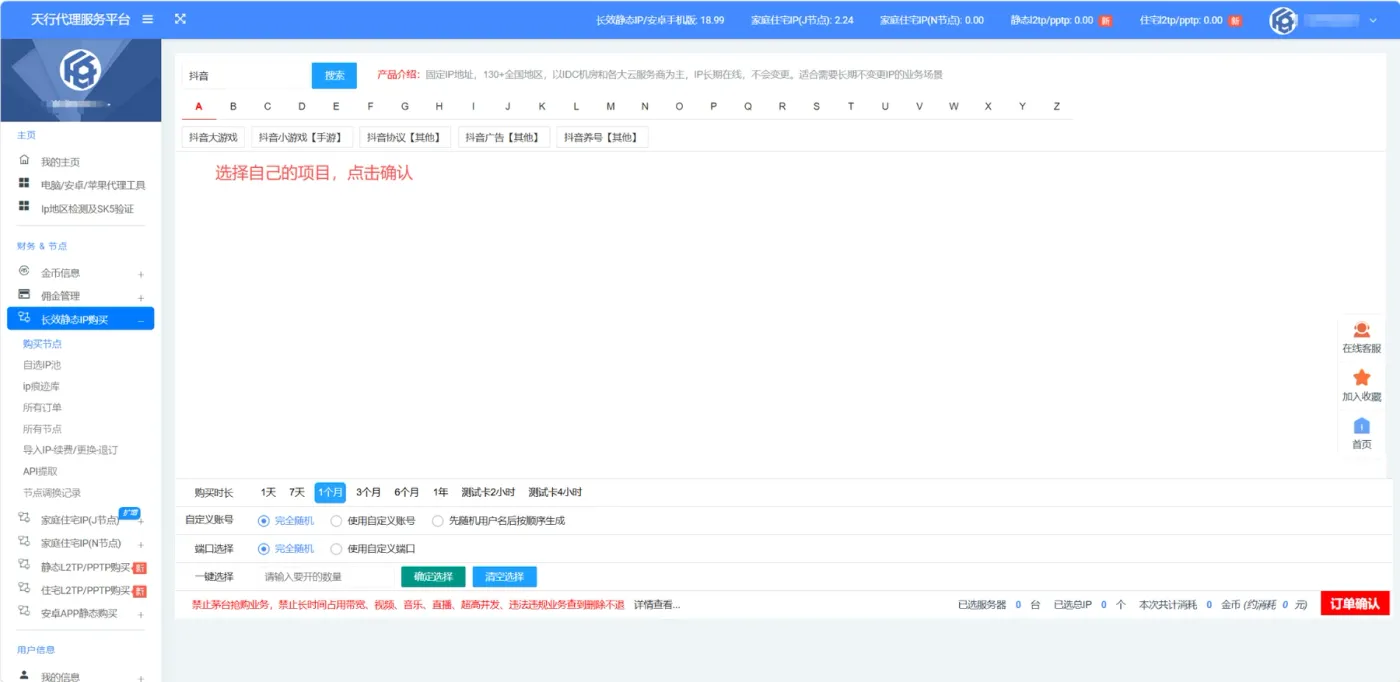Select 使用自定义账号 radio option
This screenshot has width=1400, height=682.
(x=337, y=521)
